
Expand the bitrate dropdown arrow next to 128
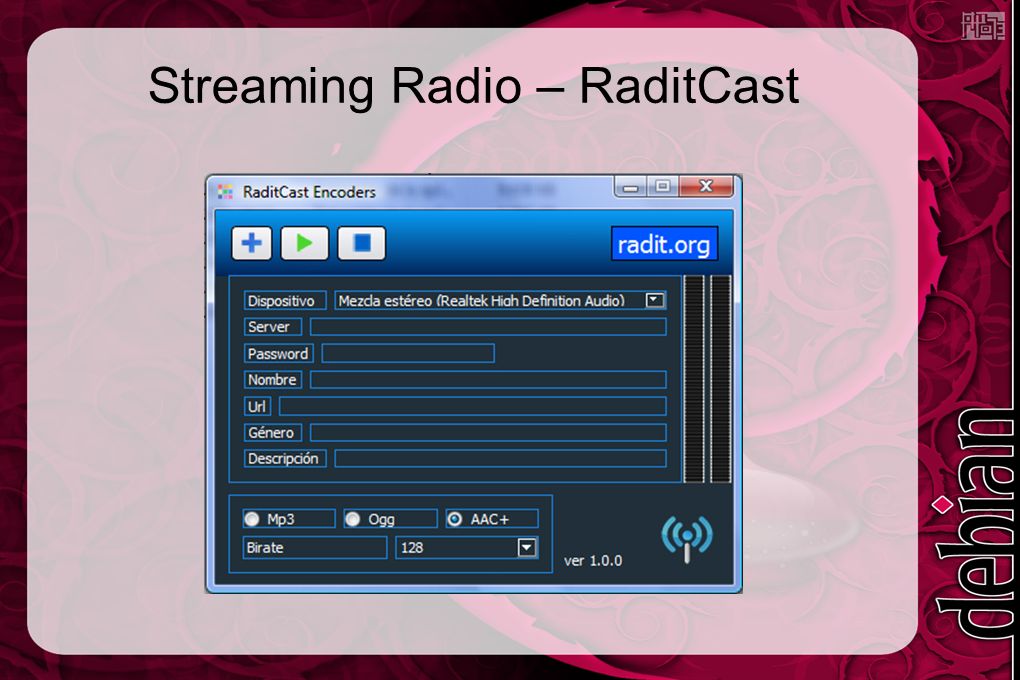tap(527, 547)
